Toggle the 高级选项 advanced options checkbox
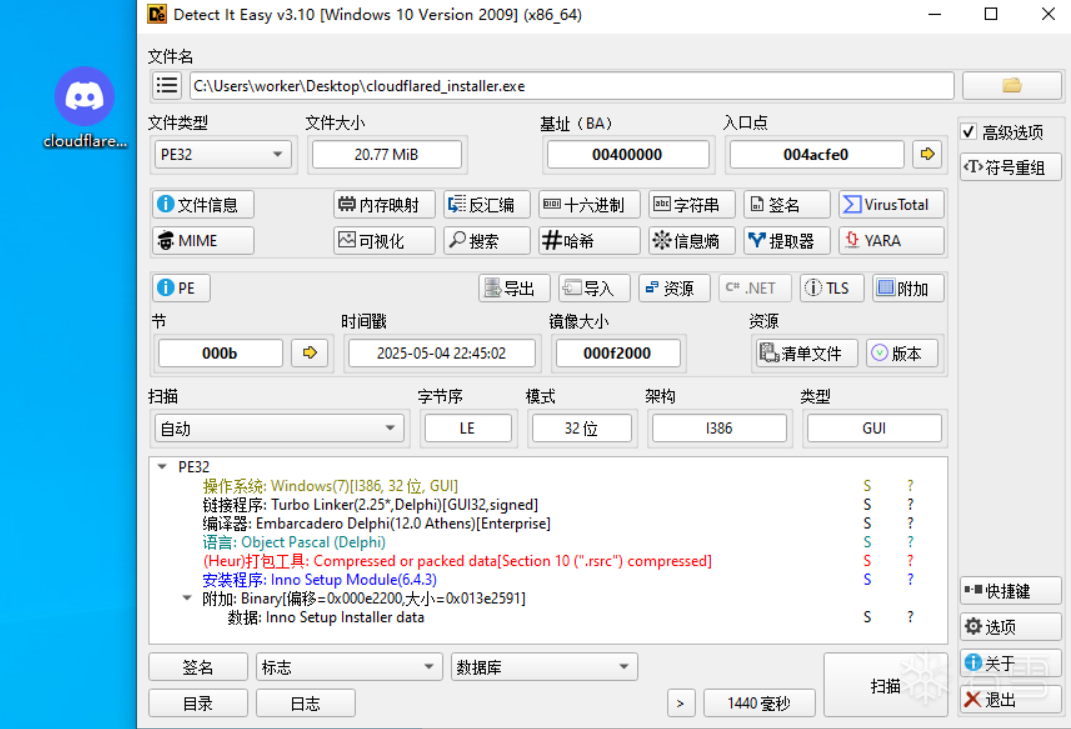The height and width of the screenshot is (729, 1071). tap(969, 131)
